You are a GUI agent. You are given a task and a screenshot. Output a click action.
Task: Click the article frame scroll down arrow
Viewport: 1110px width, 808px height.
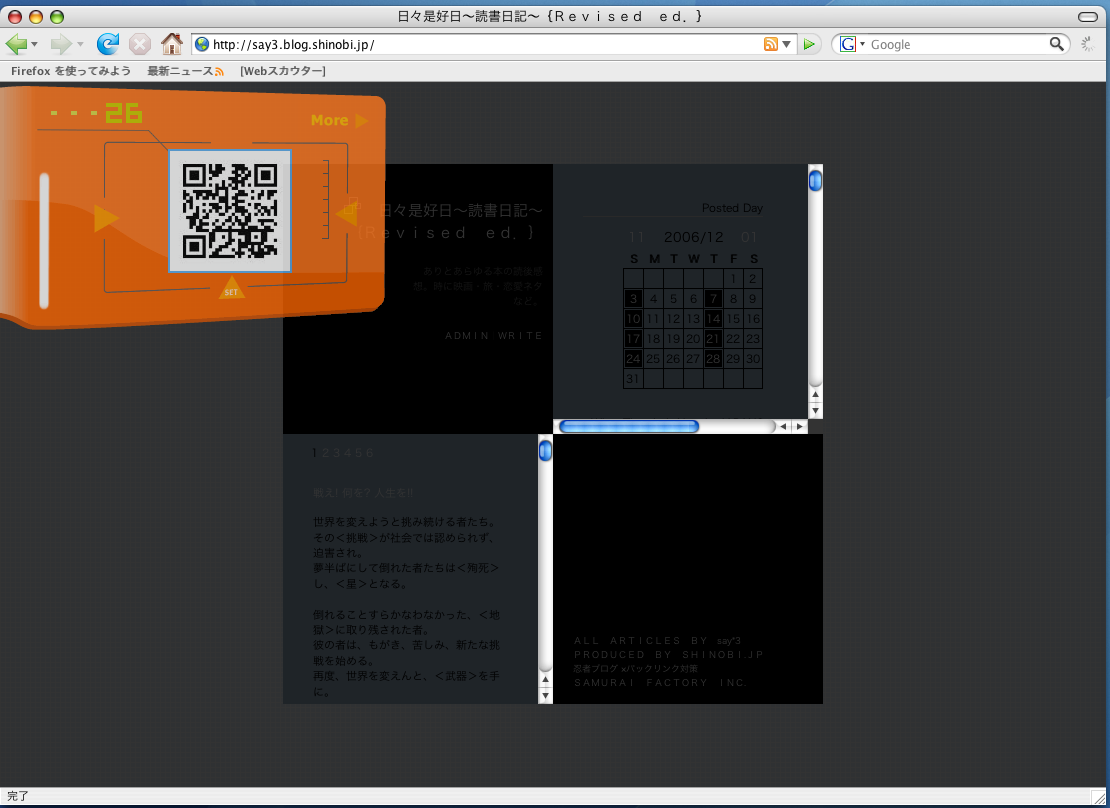point(545,695)
